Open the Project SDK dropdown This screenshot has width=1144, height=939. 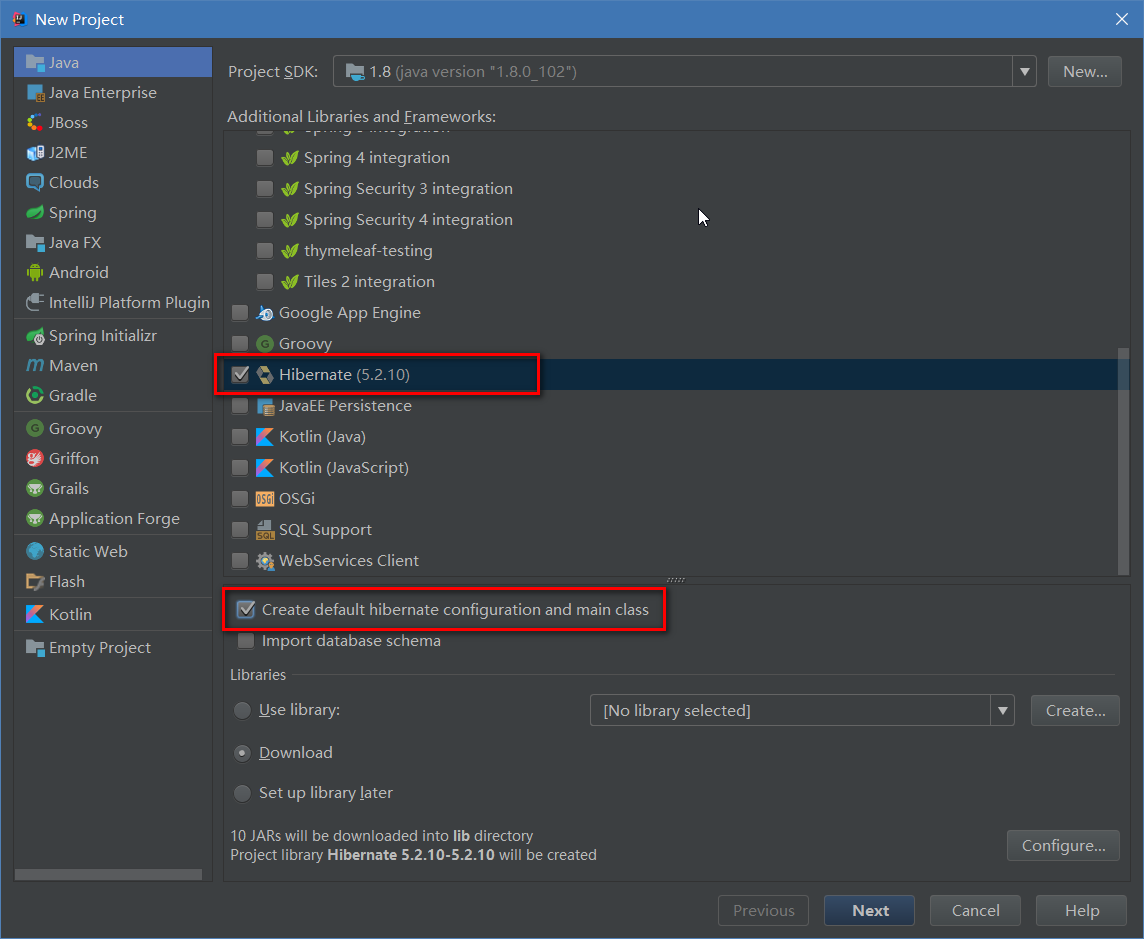tap(1024, 71)
